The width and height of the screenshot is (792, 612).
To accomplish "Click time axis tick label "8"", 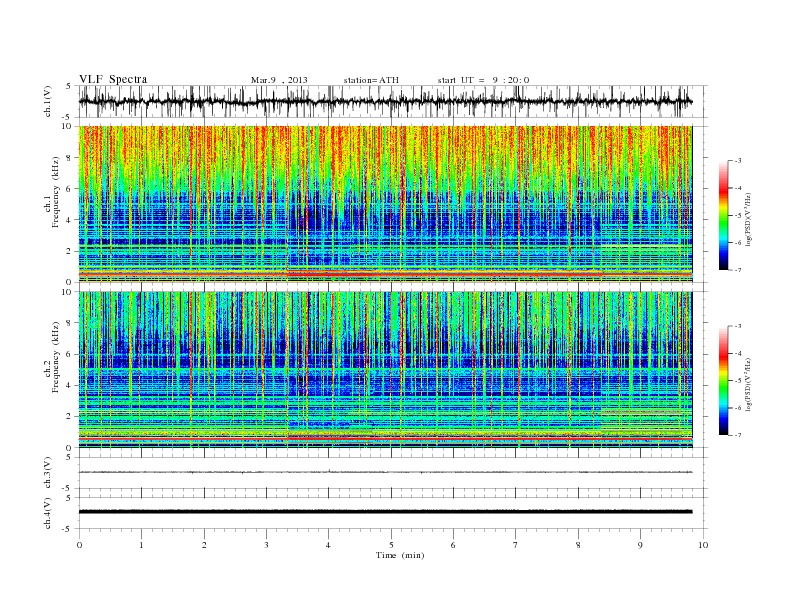I will click(578, 545).
